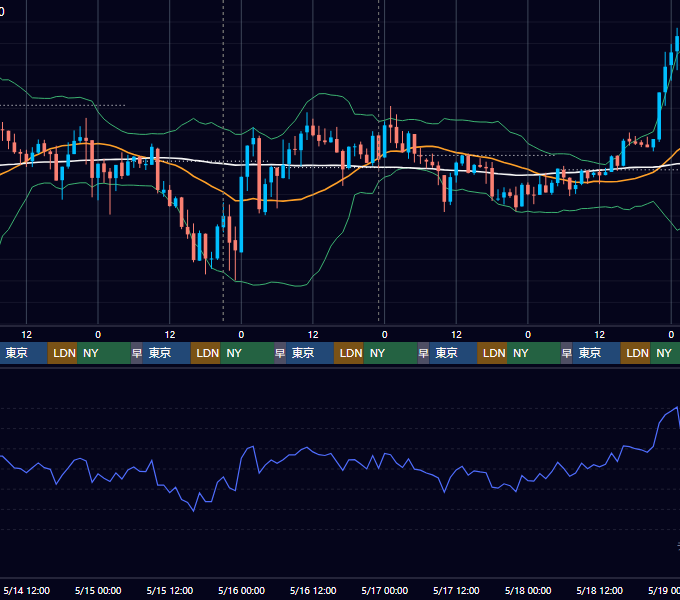
Task: Click the 5/18 00:00 date label
Action: (x=528, y=590)
